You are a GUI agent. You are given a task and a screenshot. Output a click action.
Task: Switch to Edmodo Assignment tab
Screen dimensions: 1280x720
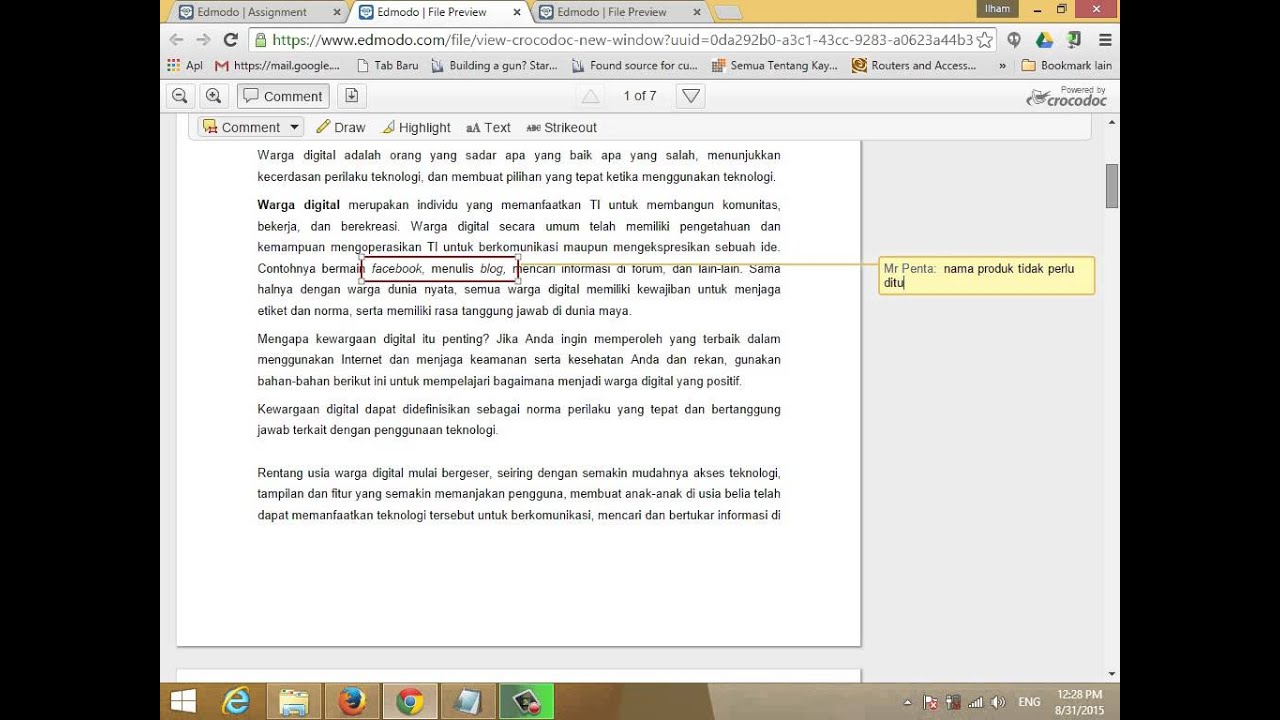pyautogui.click(x=252, y=12)
